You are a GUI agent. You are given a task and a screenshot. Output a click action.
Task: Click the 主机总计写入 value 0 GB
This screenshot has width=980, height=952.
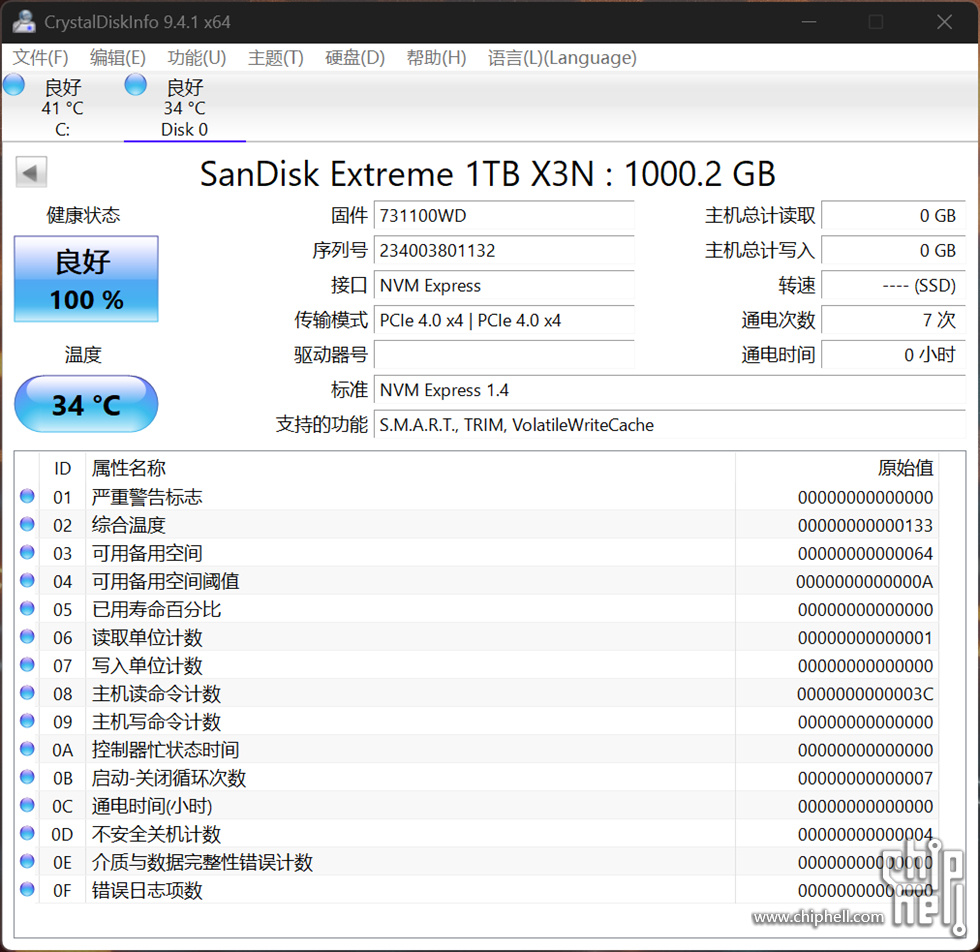tap(893, 251)
